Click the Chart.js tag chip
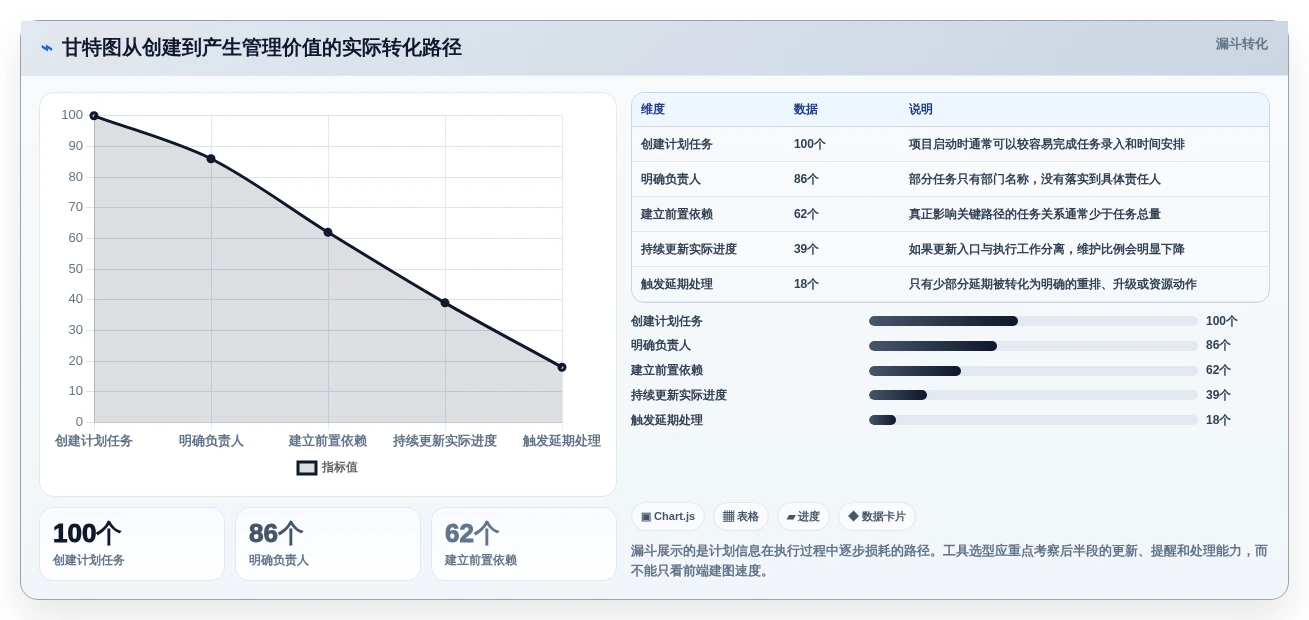Image resolution: width=1309 pixels, height=620 pixels. coord(668,517)
